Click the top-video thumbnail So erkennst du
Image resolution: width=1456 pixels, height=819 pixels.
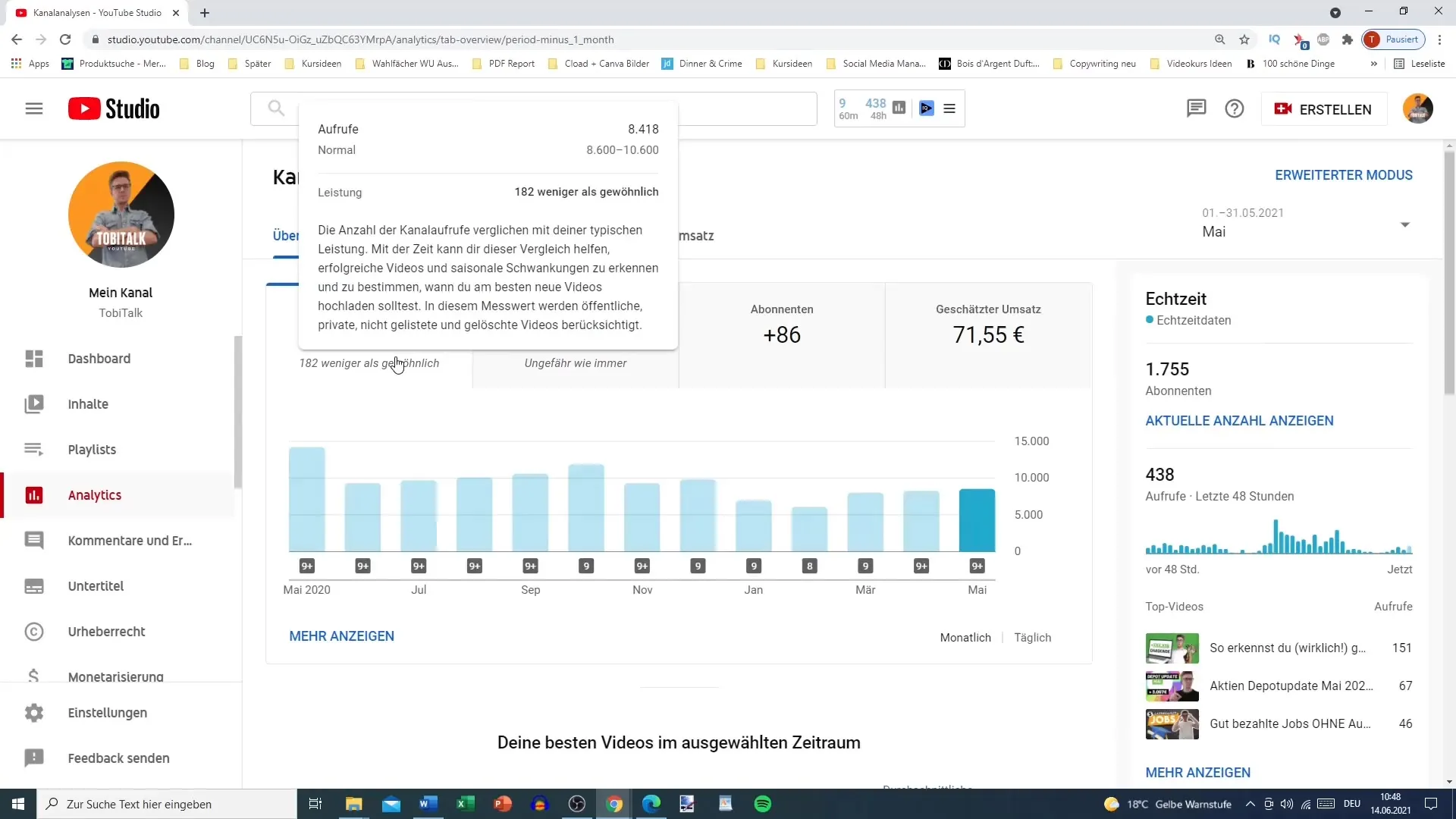click(x=1173, y=648)
